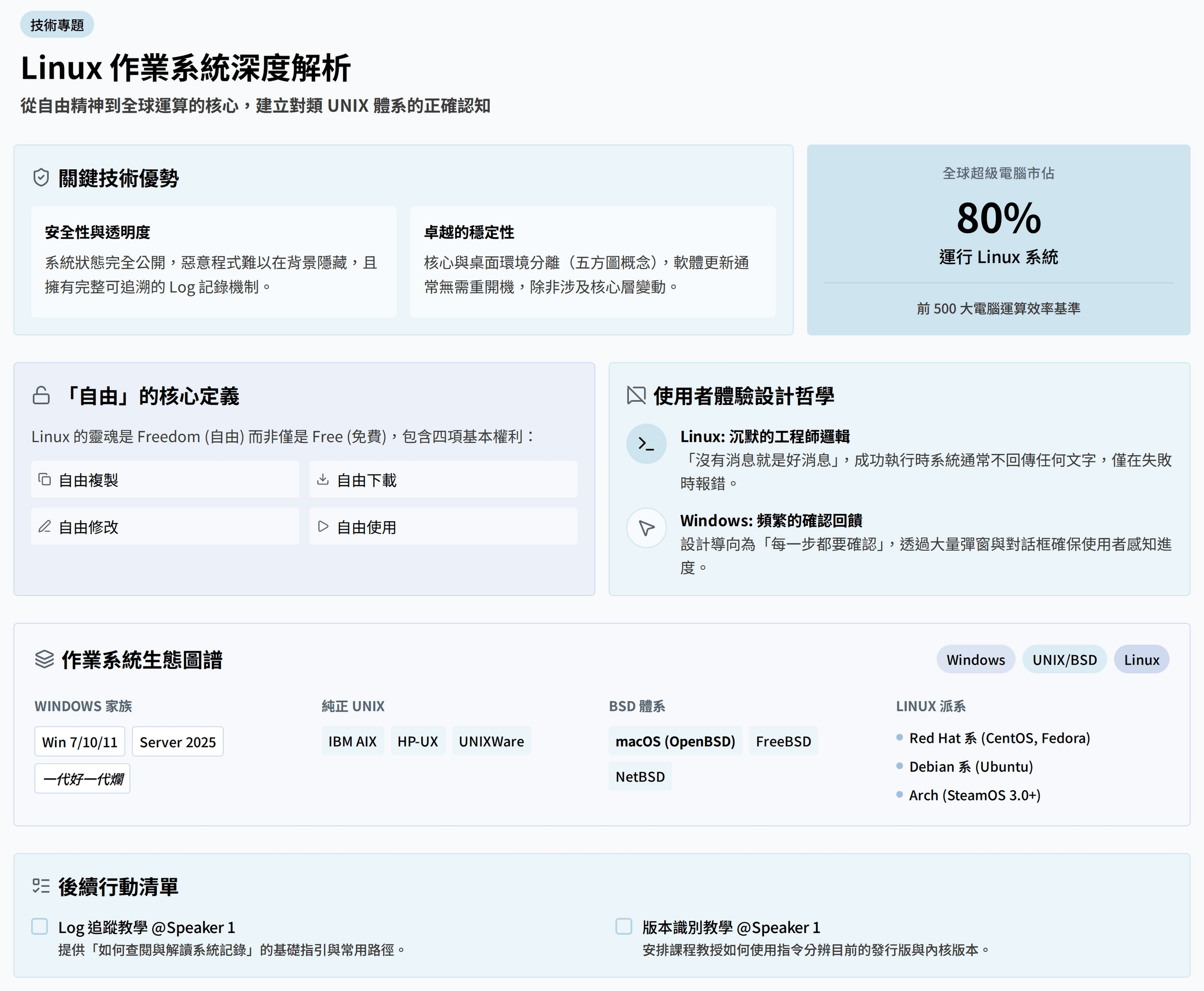
Task: Select the UNIX/BSD filter pill
Action: point(1064,660)
